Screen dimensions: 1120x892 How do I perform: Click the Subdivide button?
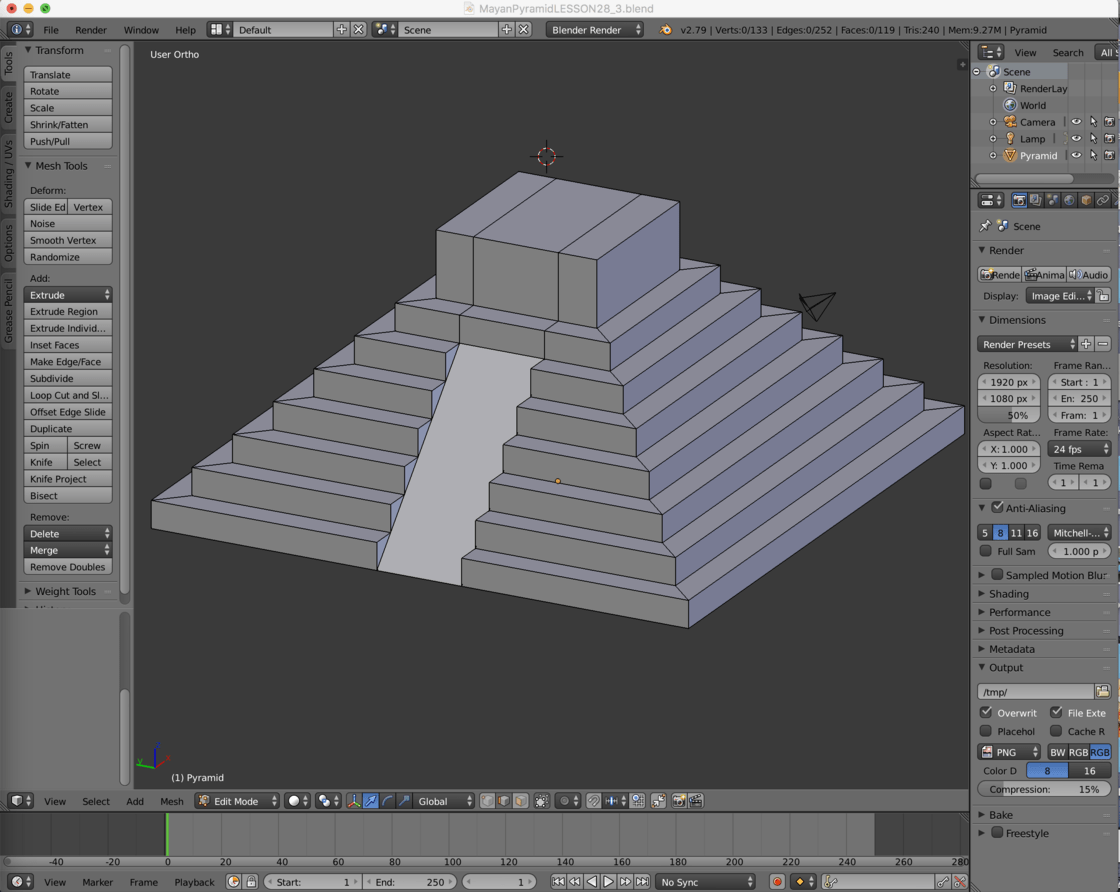68,378
